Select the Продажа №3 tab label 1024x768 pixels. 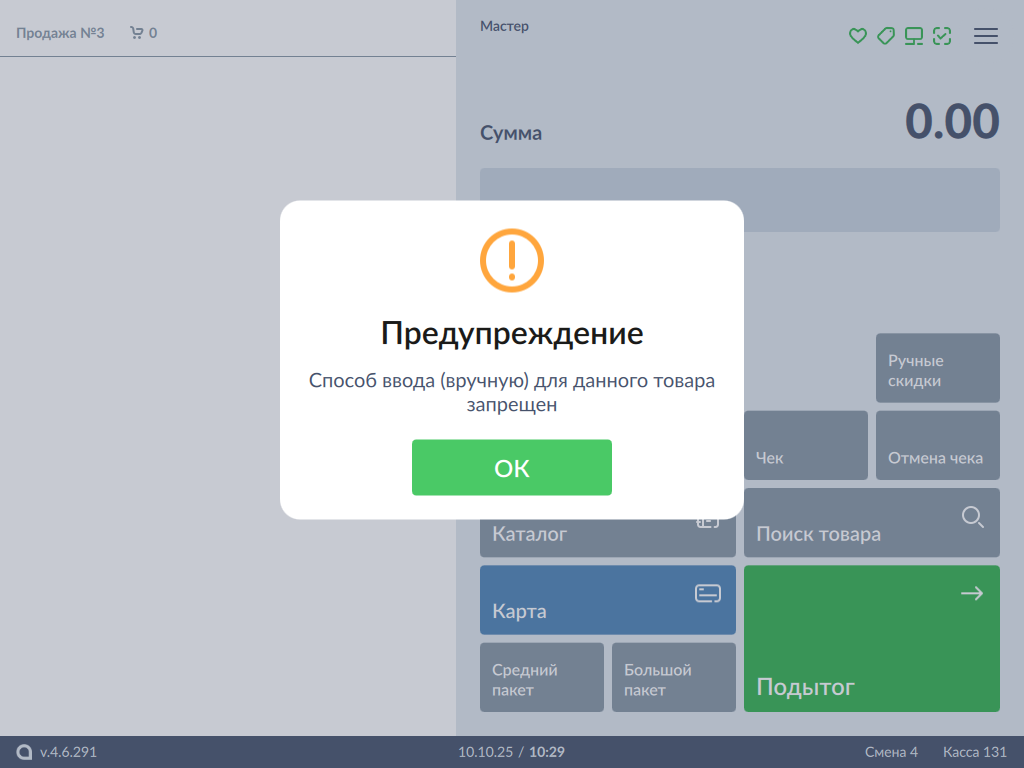60,33
